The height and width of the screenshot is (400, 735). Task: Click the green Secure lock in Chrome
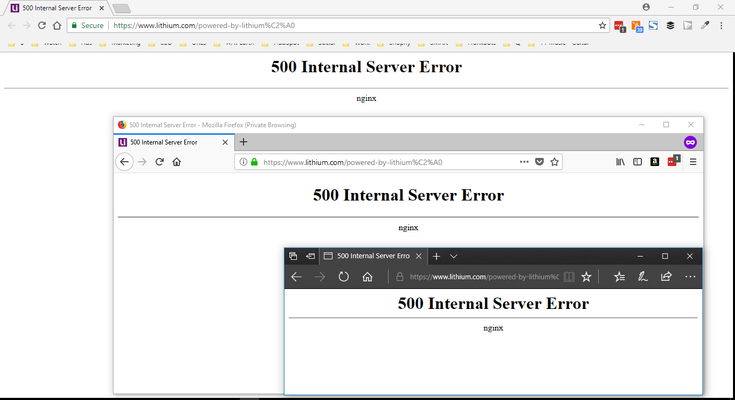74,25
